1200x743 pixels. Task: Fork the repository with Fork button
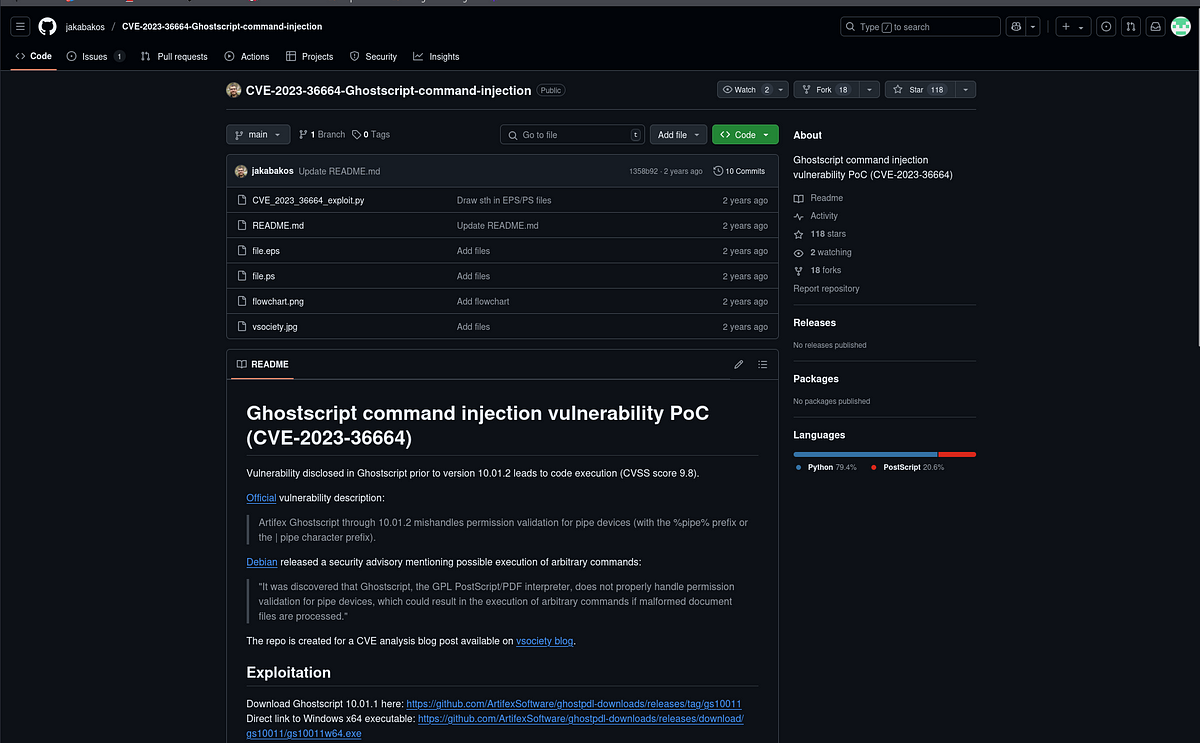point(825,90)
